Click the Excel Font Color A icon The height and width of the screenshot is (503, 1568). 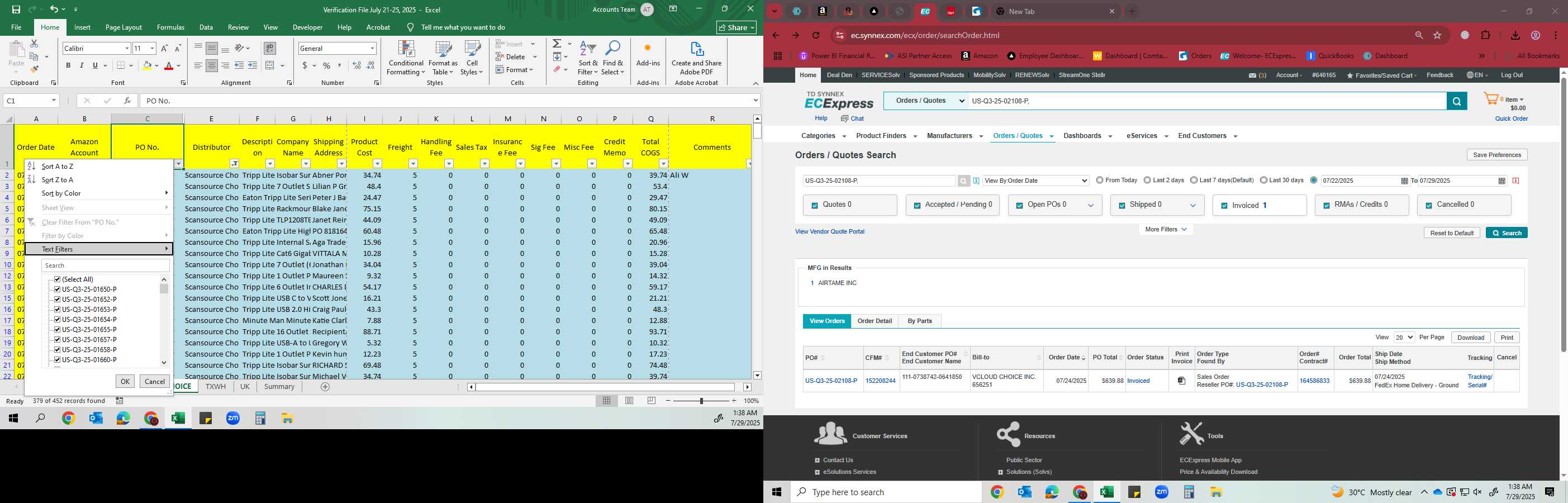169,65
